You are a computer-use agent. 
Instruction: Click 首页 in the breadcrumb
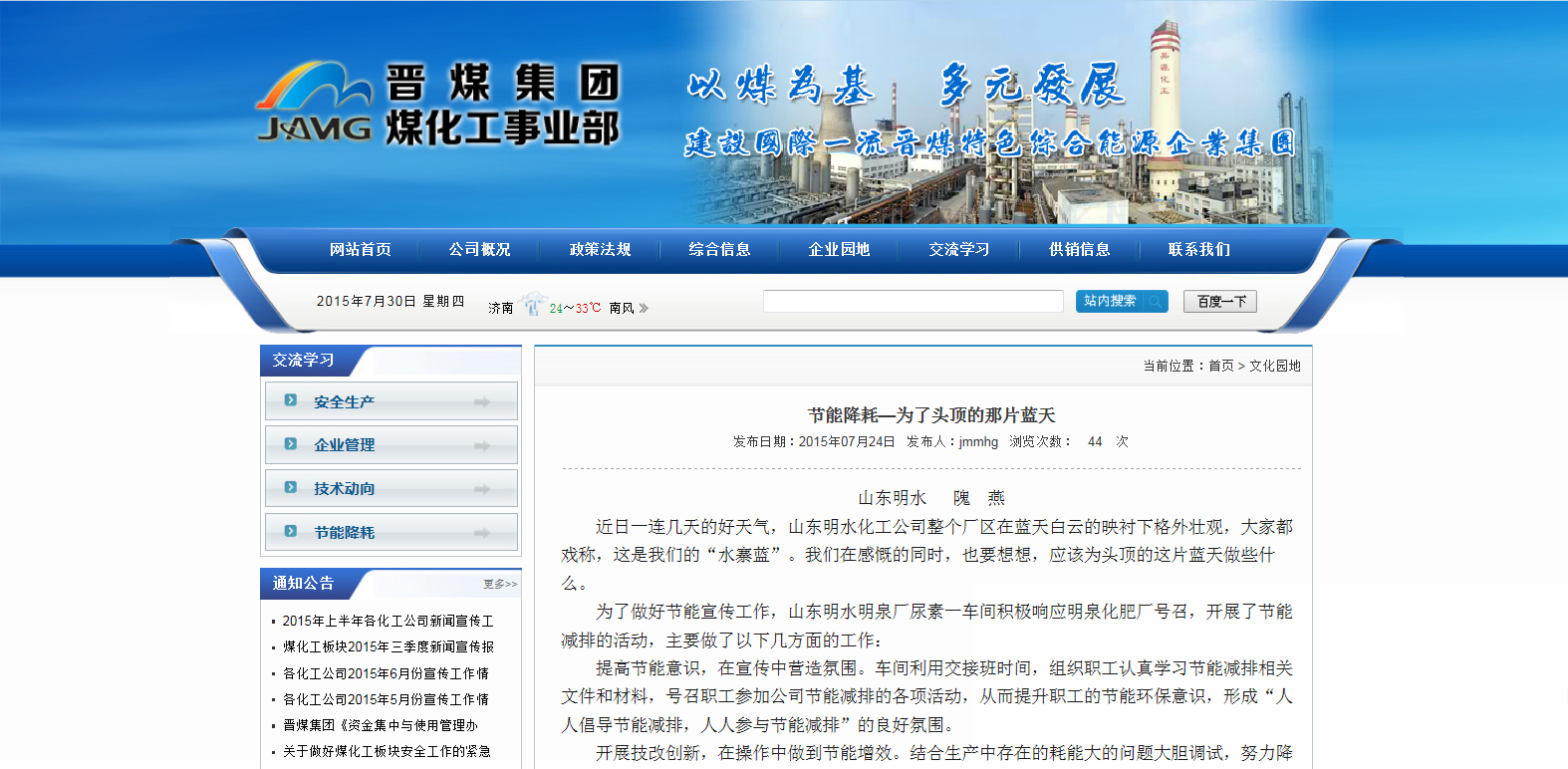coord(1221,367)
